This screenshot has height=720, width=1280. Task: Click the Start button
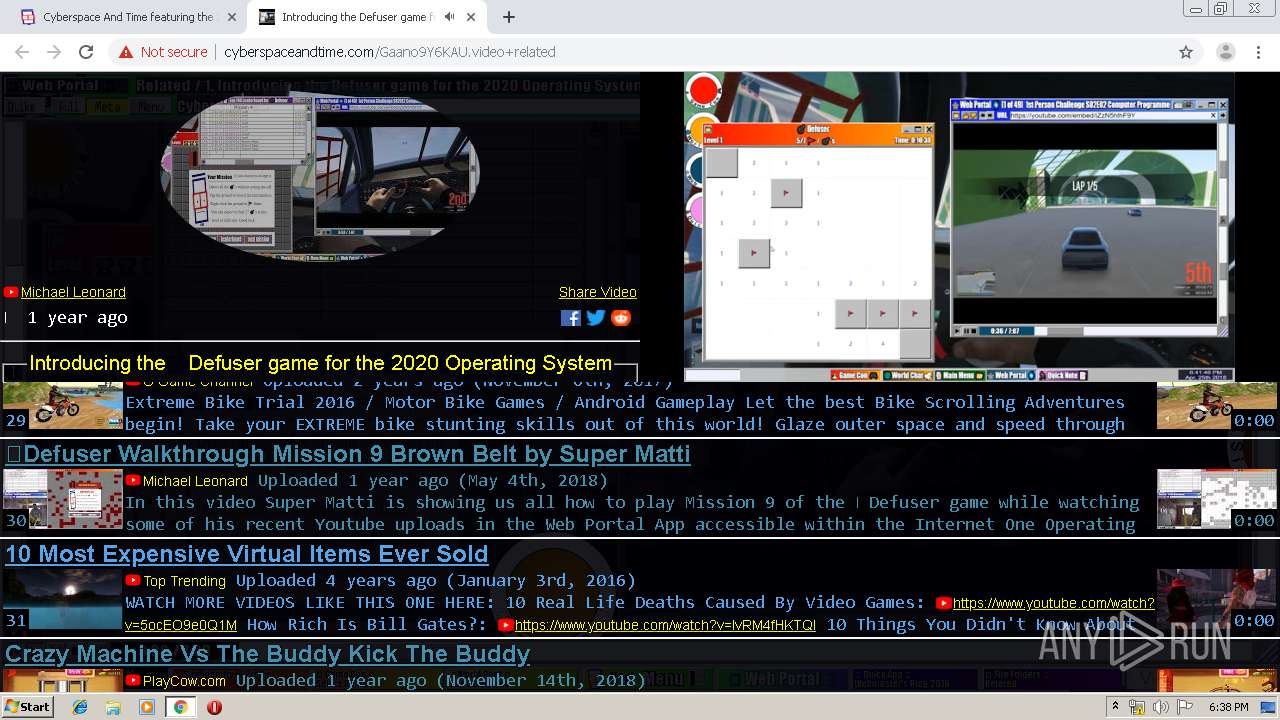click(27, 707)
